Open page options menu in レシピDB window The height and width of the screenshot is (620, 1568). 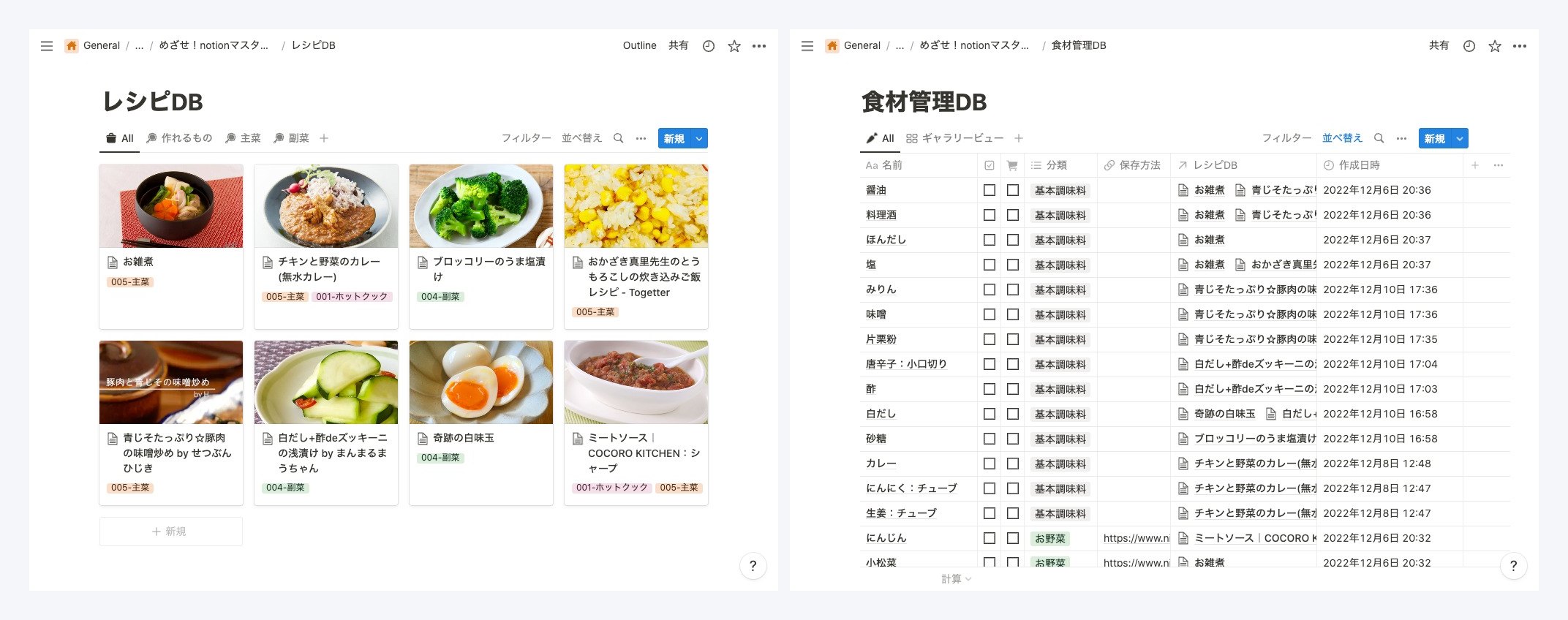[759, 46]
